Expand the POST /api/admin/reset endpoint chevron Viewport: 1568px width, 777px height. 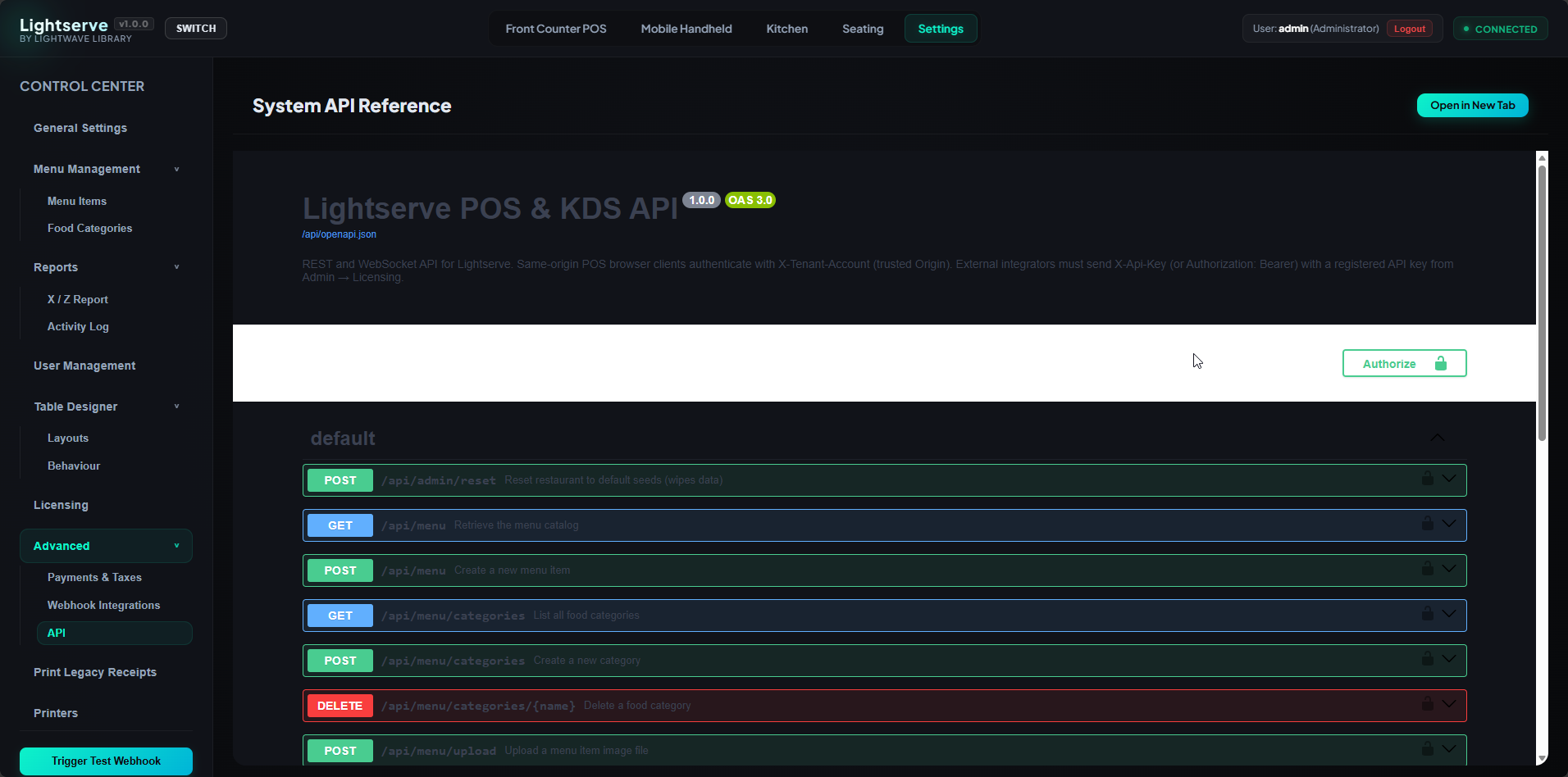(1449, 479)
